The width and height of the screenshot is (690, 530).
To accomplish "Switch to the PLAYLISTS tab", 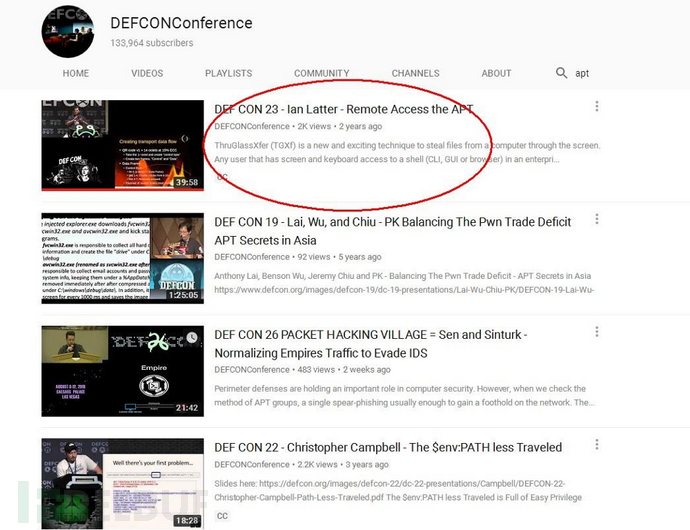I will (228, 73).
